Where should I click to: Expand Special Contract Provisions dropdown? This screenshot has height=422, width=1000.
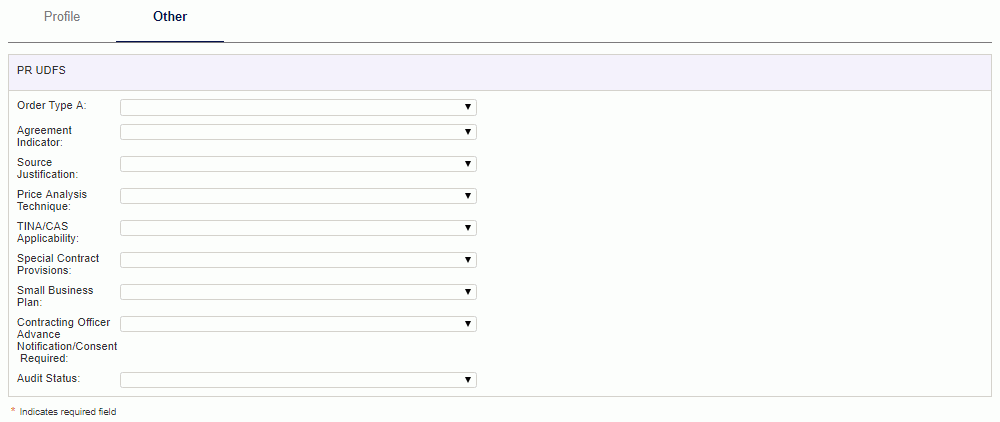[x=298, y=260]
